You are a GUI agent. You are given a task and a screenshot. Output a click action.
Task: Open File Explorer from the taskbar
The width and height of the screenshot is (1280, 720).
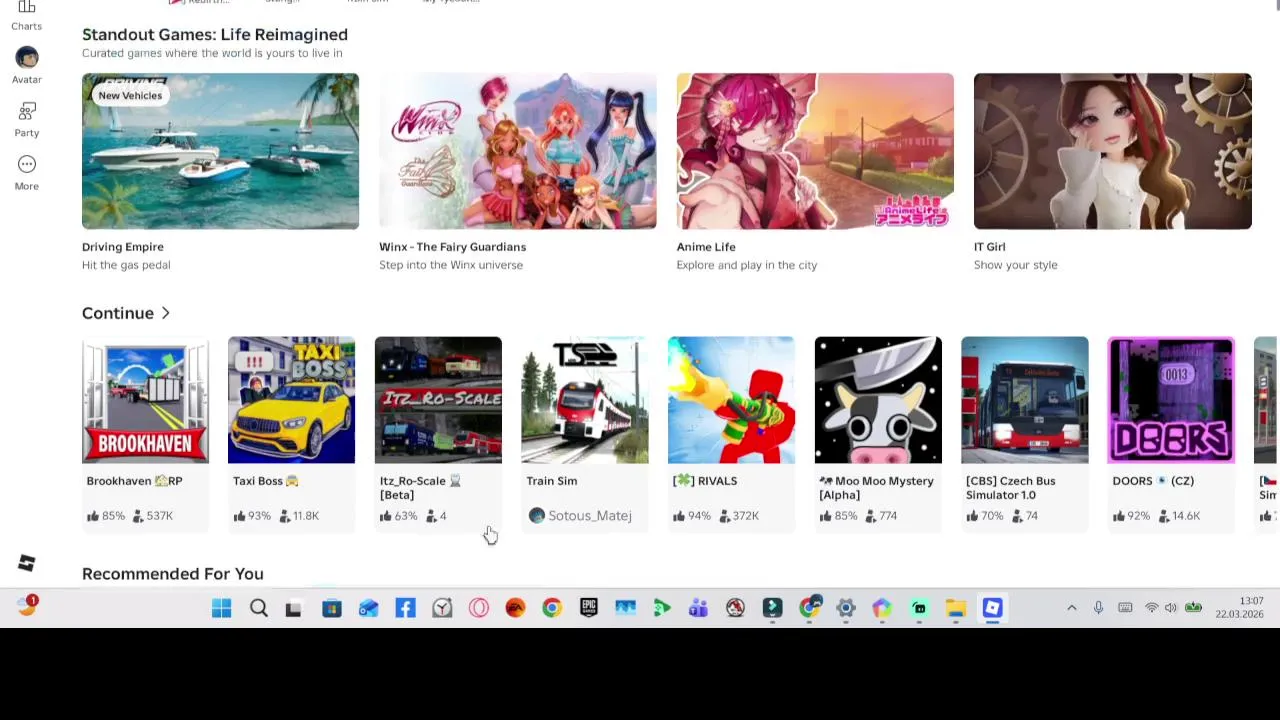click(956, 608)
